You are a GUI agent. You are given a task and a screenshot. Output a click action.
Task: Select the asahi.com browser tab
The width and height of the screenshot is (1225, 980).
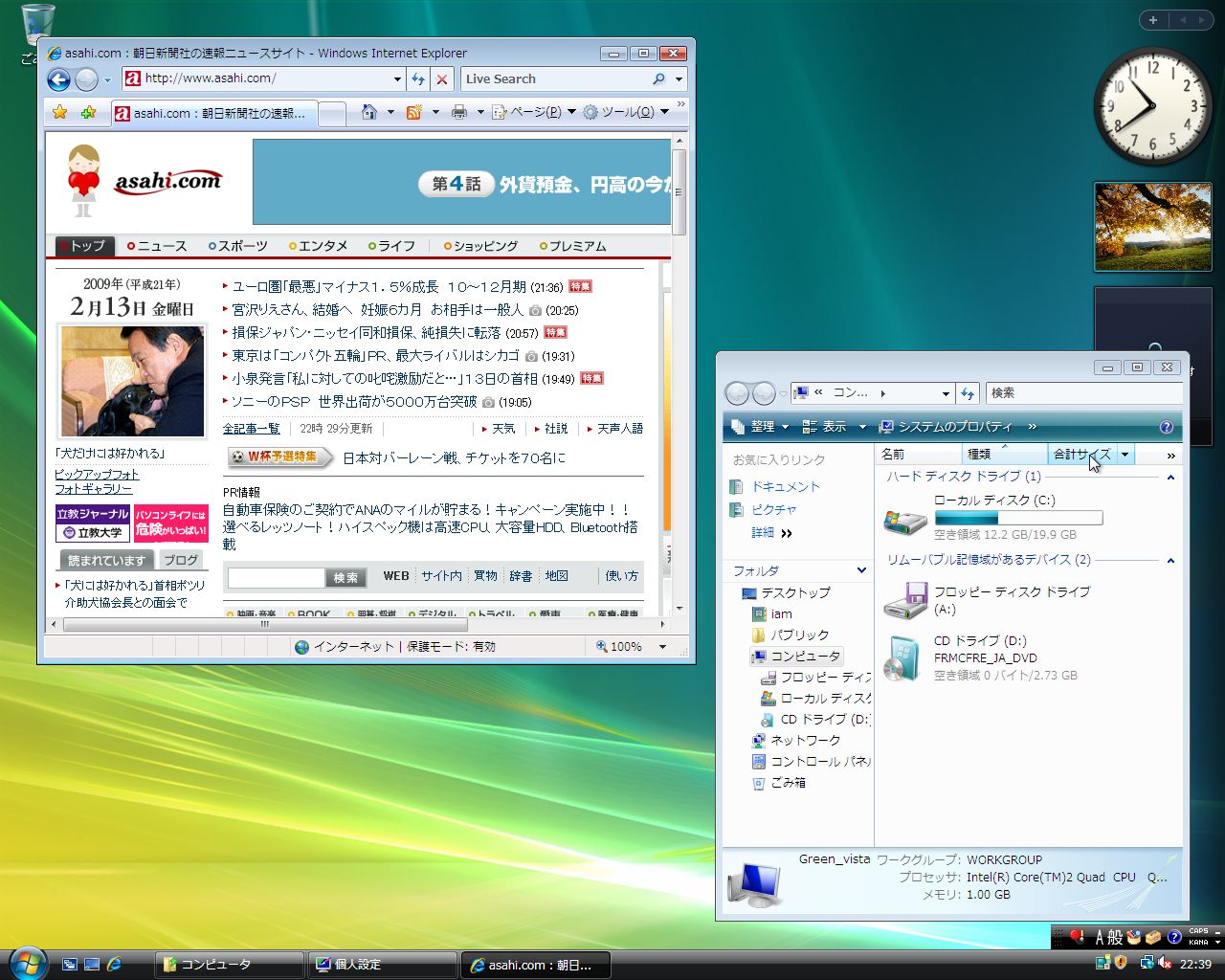coord(212,113)
